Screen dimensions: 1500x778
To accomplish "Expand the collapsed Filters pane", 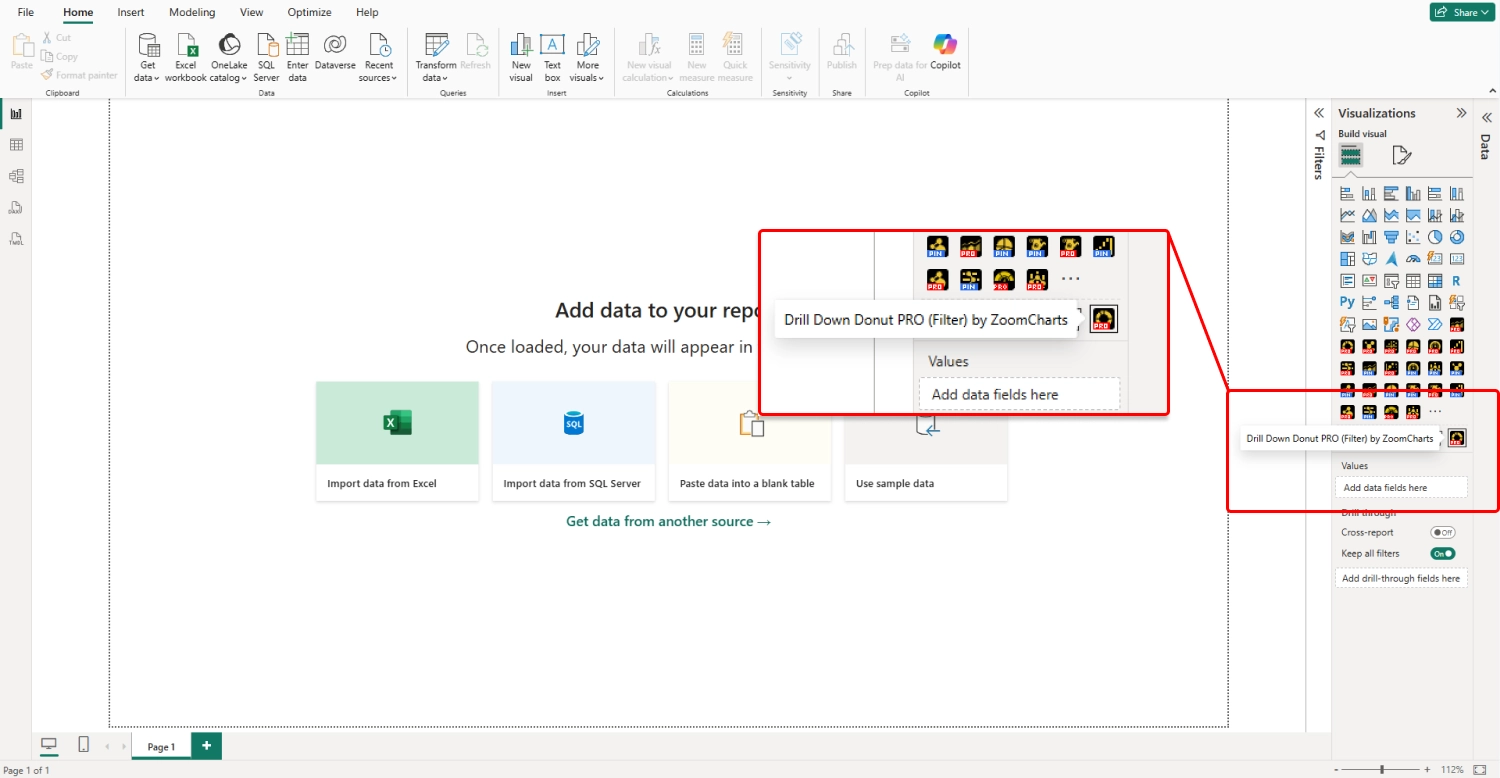I will (x=1319, y=113).
